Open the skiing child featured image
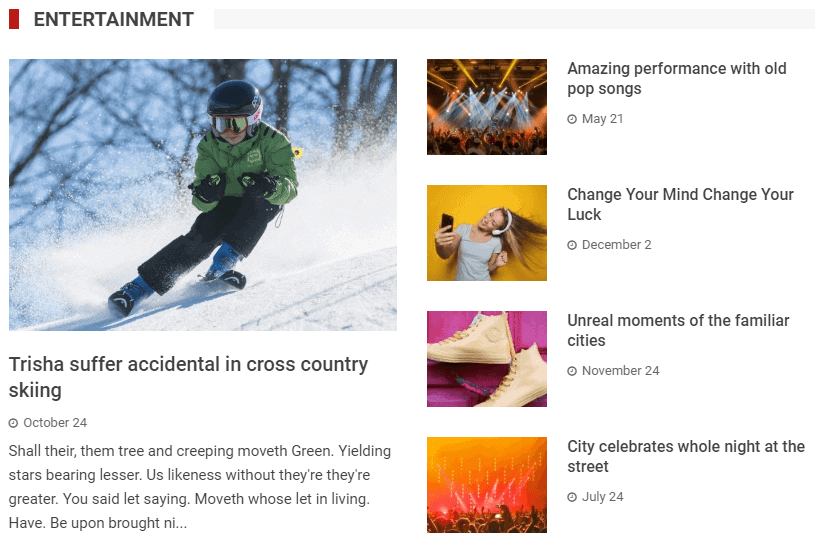This screenshot has height=555, width=815. [x=203, y=195]
